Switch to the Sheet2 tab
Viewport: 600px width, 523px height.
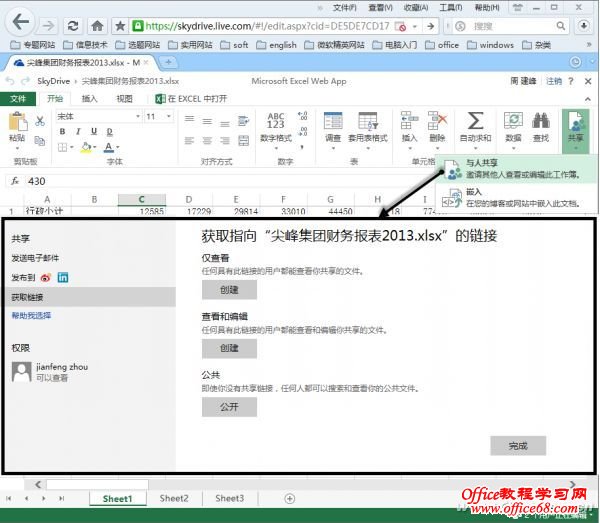coord(174,498)
